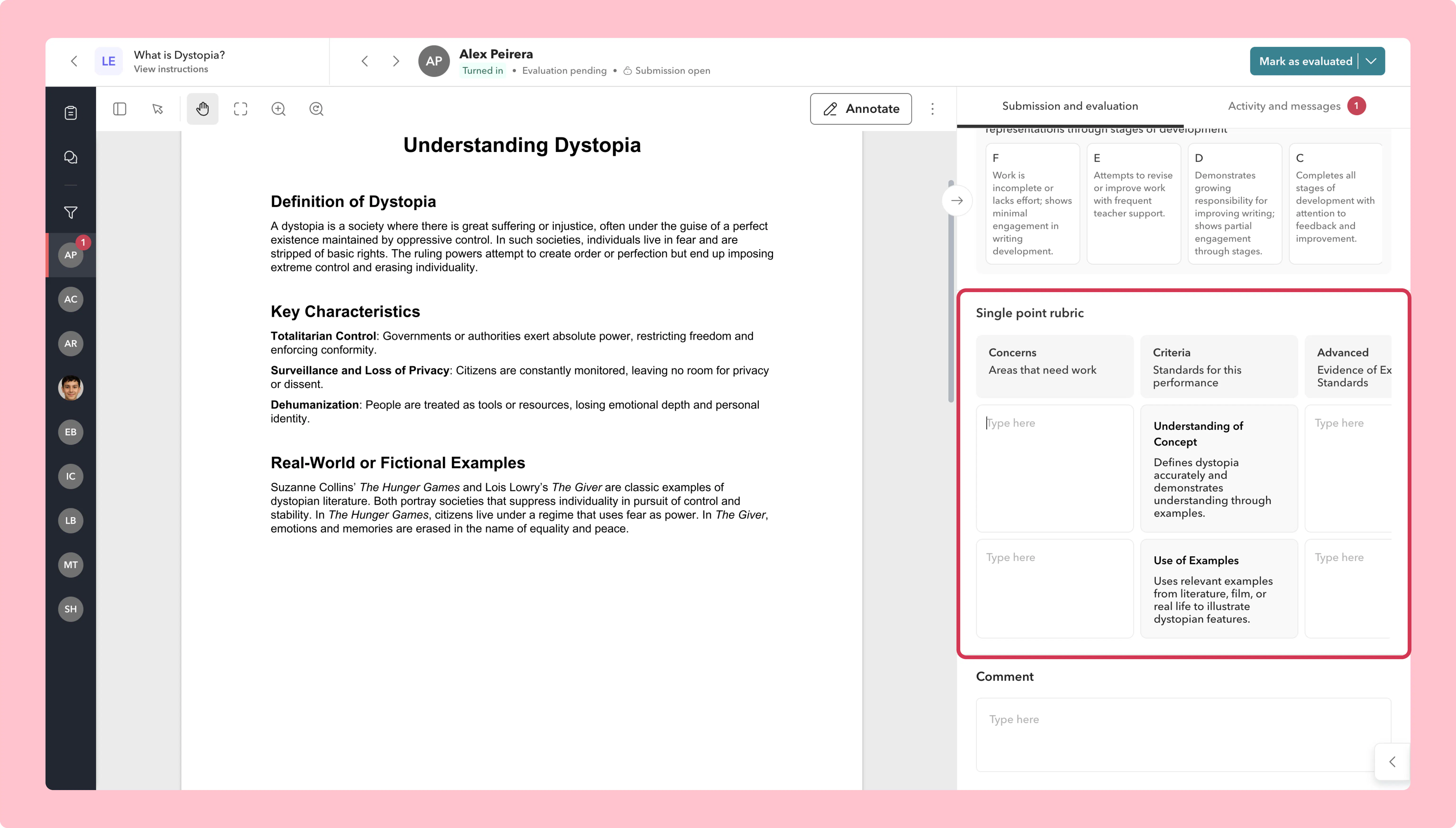1456x828 pixels.
Task: Click the Concerns column header
Action: [1055, 367]
